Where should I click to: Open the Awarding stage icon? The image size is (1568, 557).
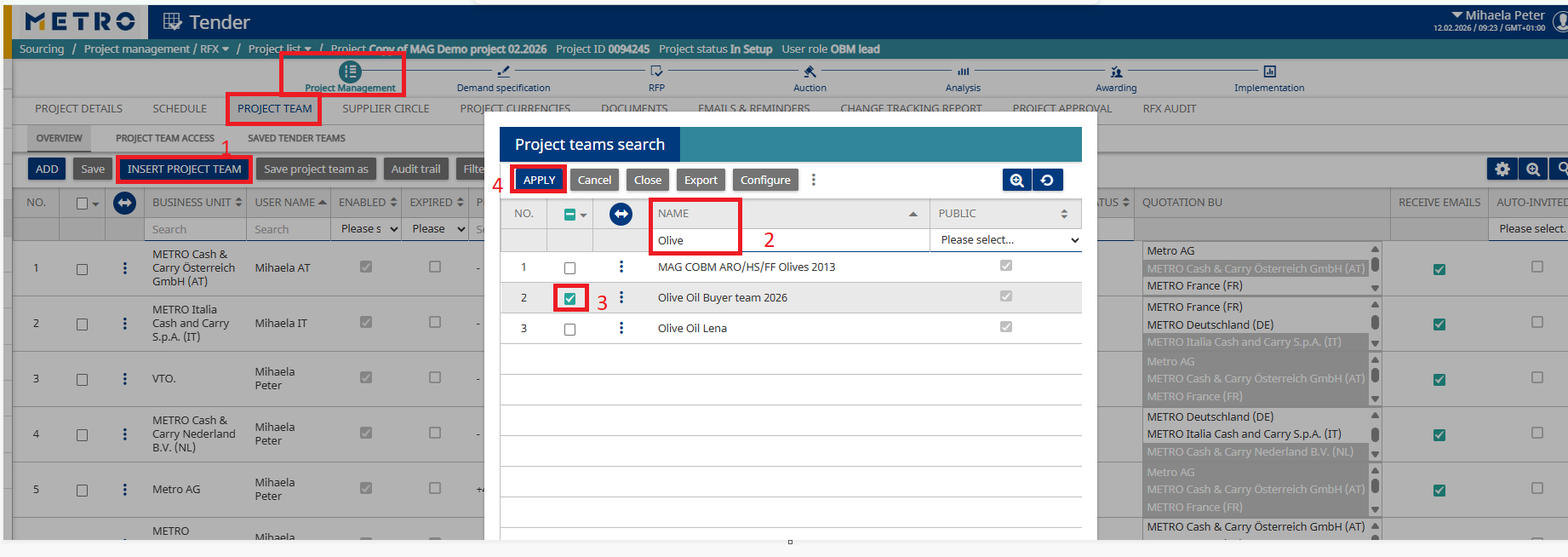(x=1116, y=72)
